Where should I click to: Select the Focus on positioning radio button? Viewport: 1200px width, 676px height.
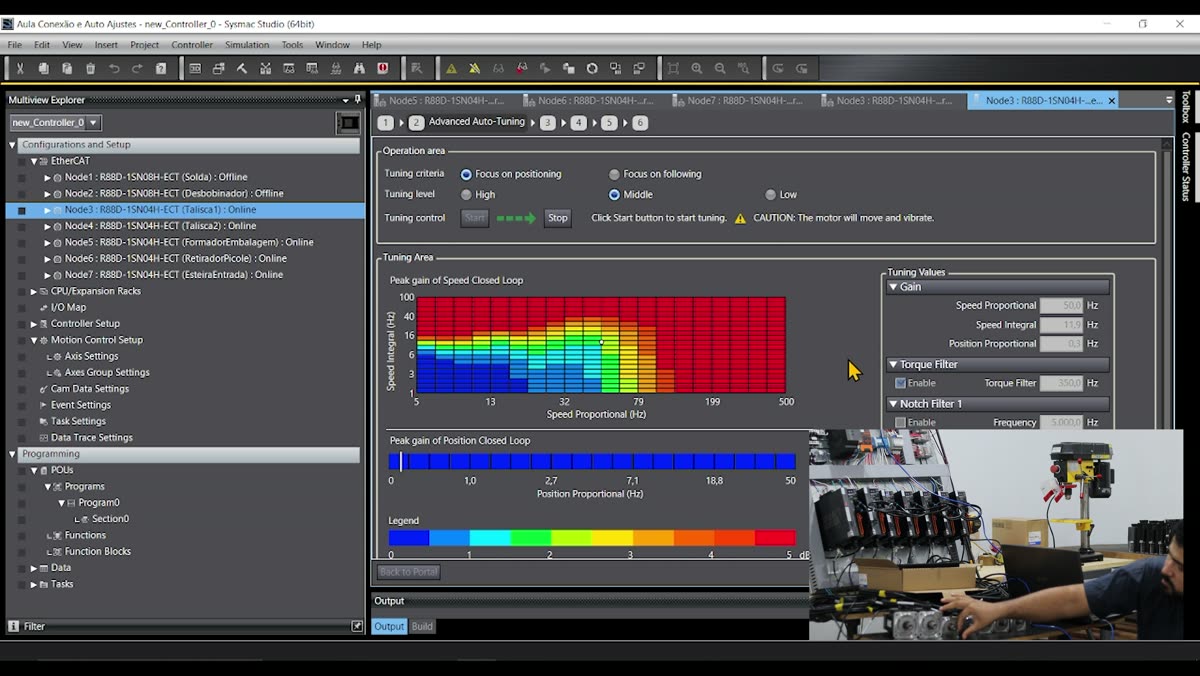pos(466,174)
